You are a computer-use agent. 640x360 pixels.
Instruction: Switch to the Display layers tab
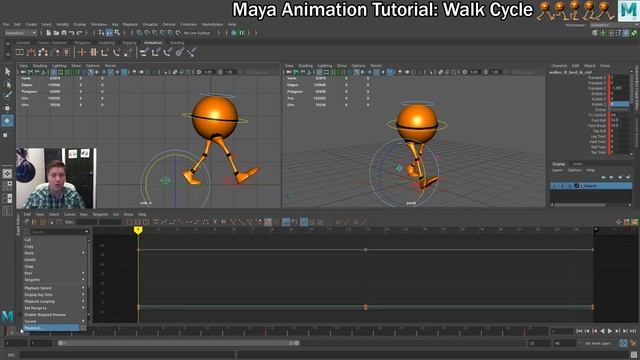[559, 164]
